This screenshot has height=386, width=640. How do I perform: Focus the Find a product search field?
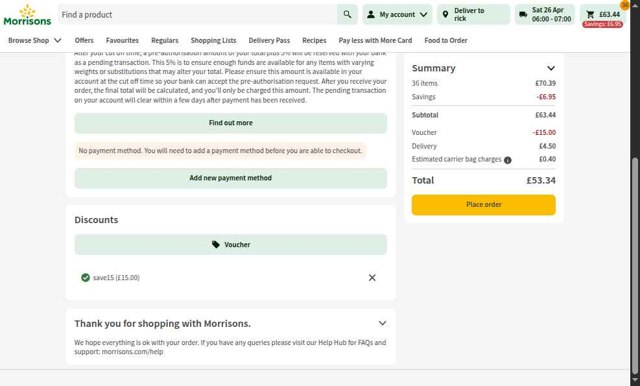pyautogui.click(x=198, y=15)
